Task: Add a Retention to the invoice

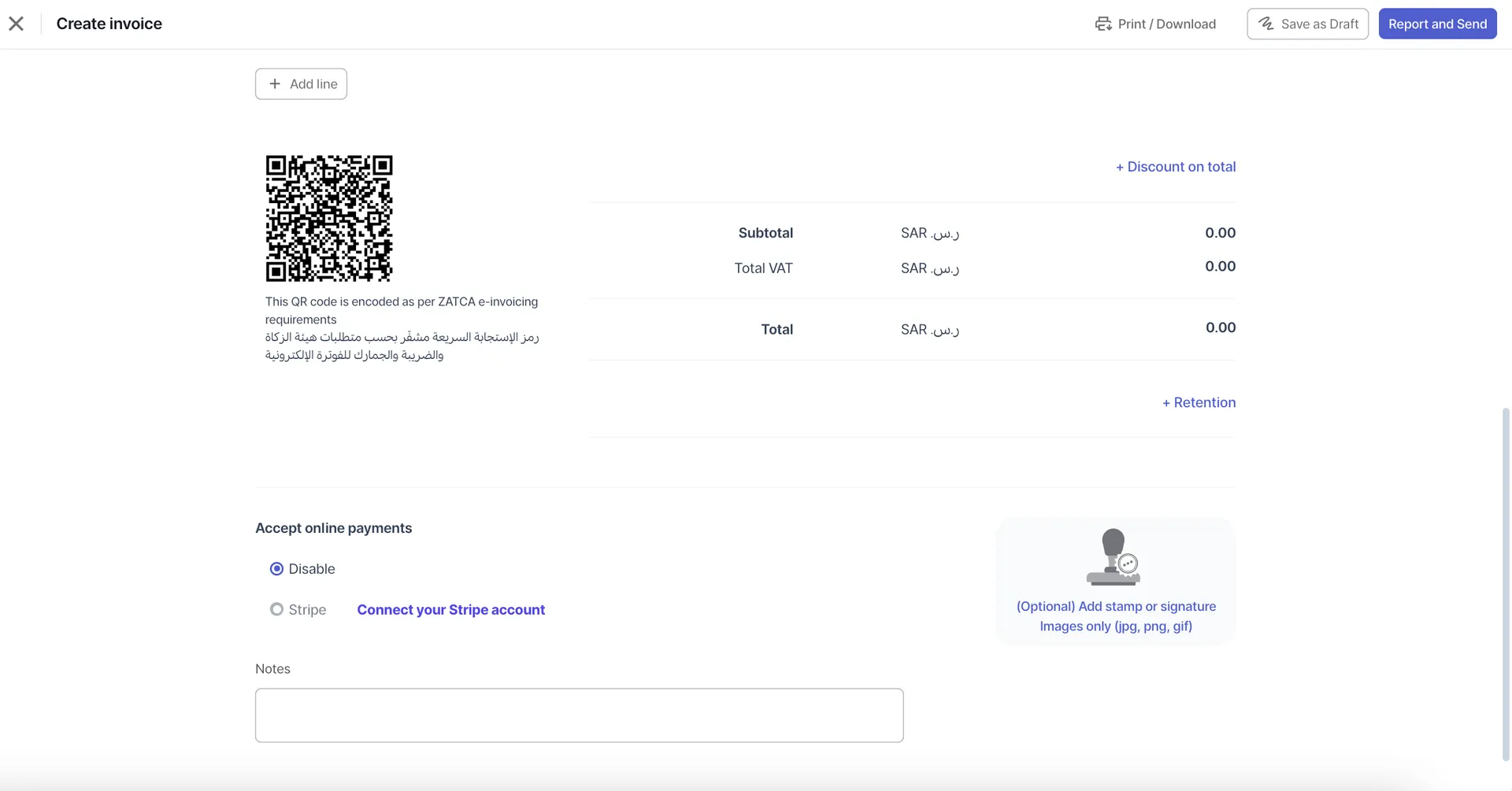Action: point(1199,402)
